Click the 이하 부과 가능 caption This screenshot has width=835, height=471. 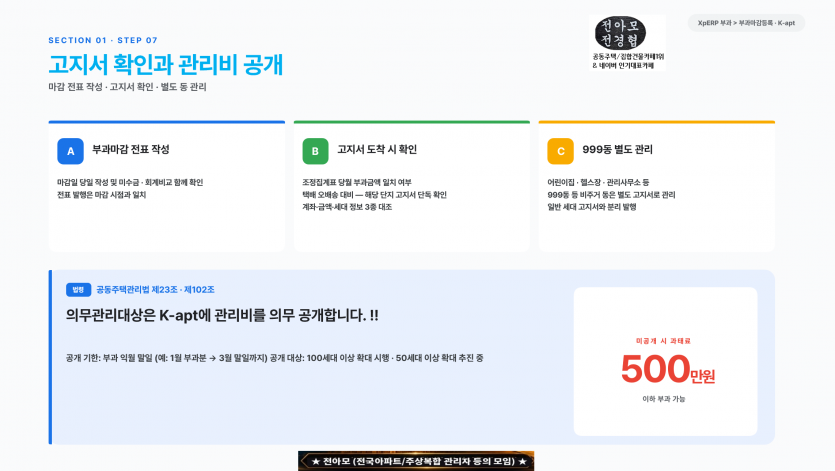tap(664, 399)
